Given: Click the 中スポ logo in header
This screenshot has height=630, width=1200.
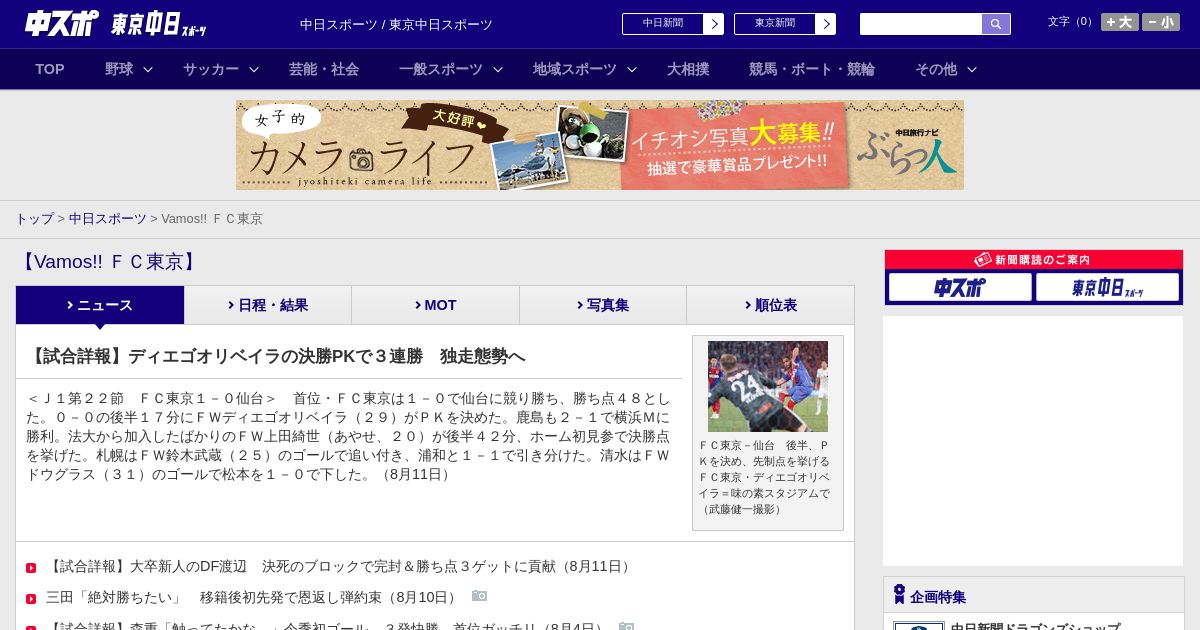Looking at the screenshot, I should 62,23.
